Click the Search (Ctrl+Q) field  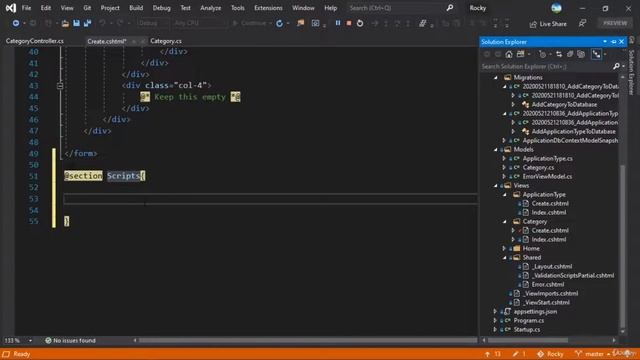(400, 8)
